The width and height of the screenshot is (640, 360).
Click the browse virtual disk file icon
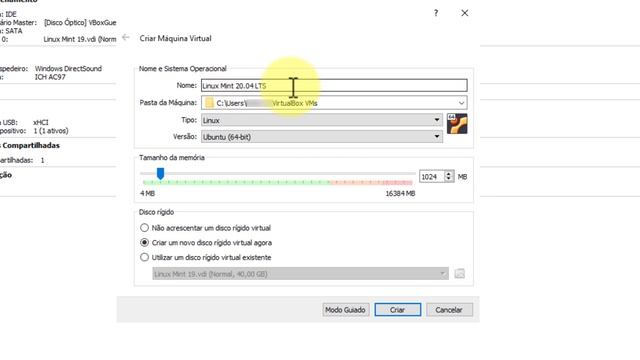coord(460,273)
